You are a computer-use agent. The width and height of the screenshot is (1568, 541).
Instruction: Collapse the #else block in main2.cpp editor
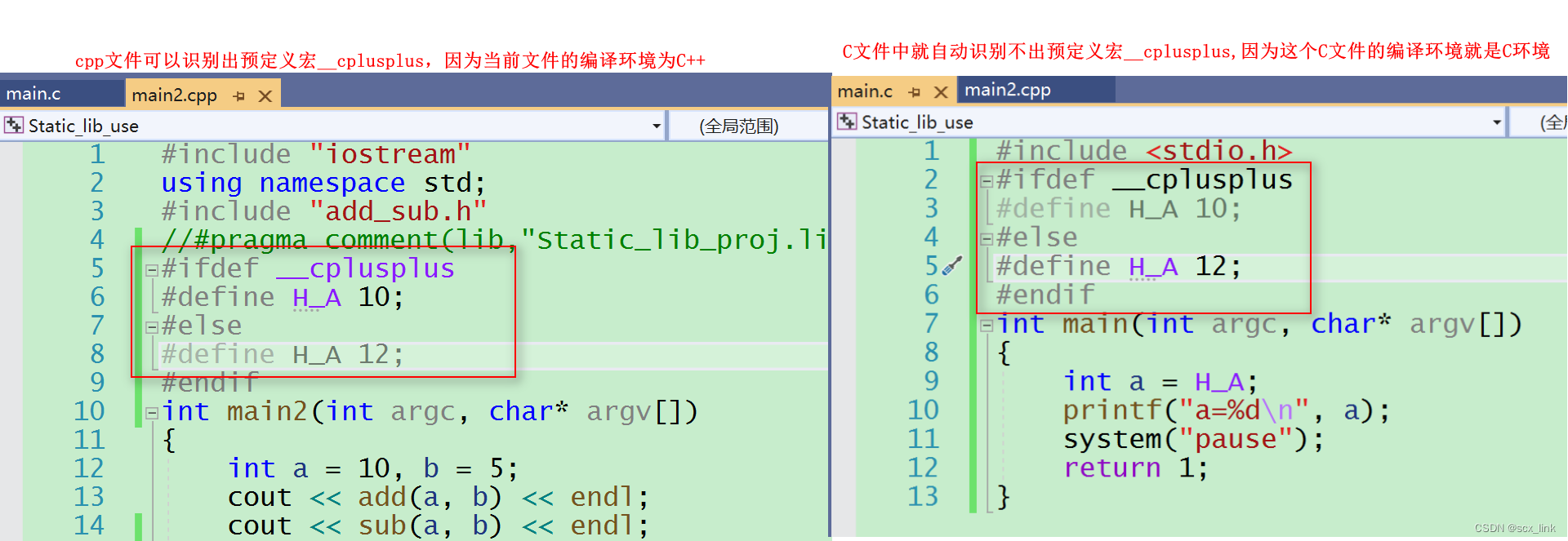pos(152,327)
